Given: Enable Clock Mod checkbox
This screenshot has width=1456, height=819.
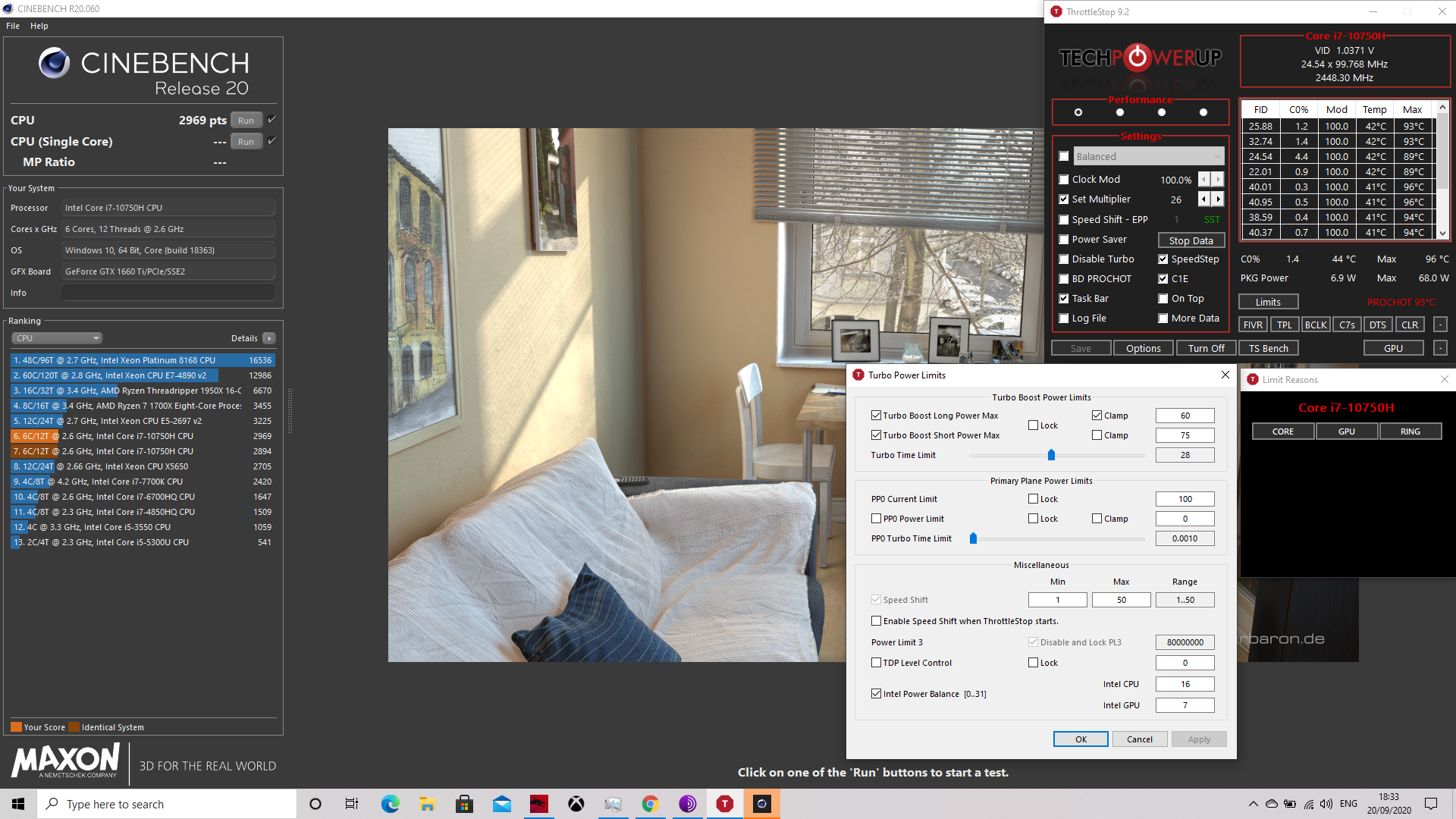Looking at the screenshot, I should pos(1064,180).
